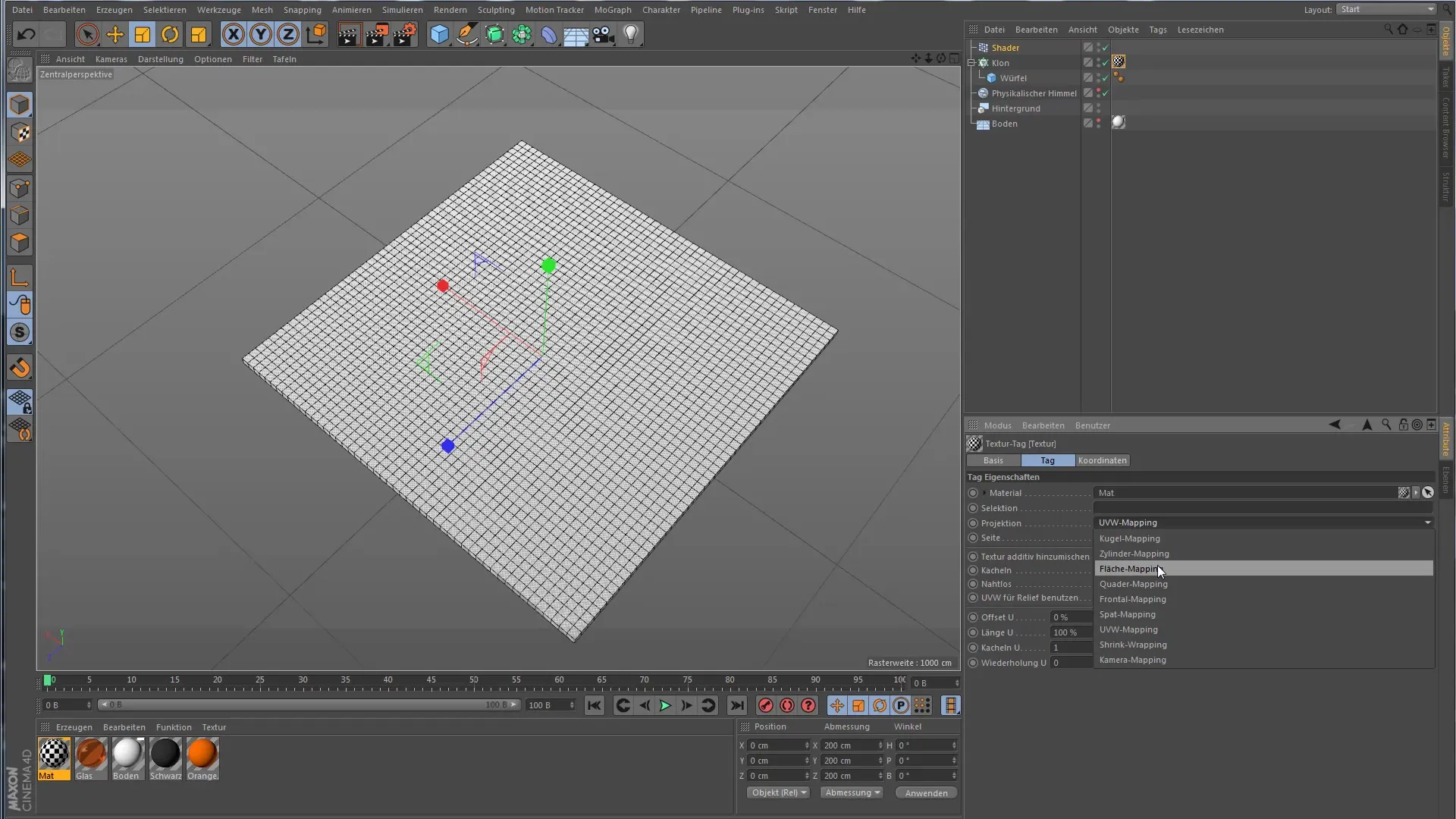Click the Undo arrow icon
The height and width of the screenshot is (819, 1456).
pyautogui.click(x=26, y=34)
